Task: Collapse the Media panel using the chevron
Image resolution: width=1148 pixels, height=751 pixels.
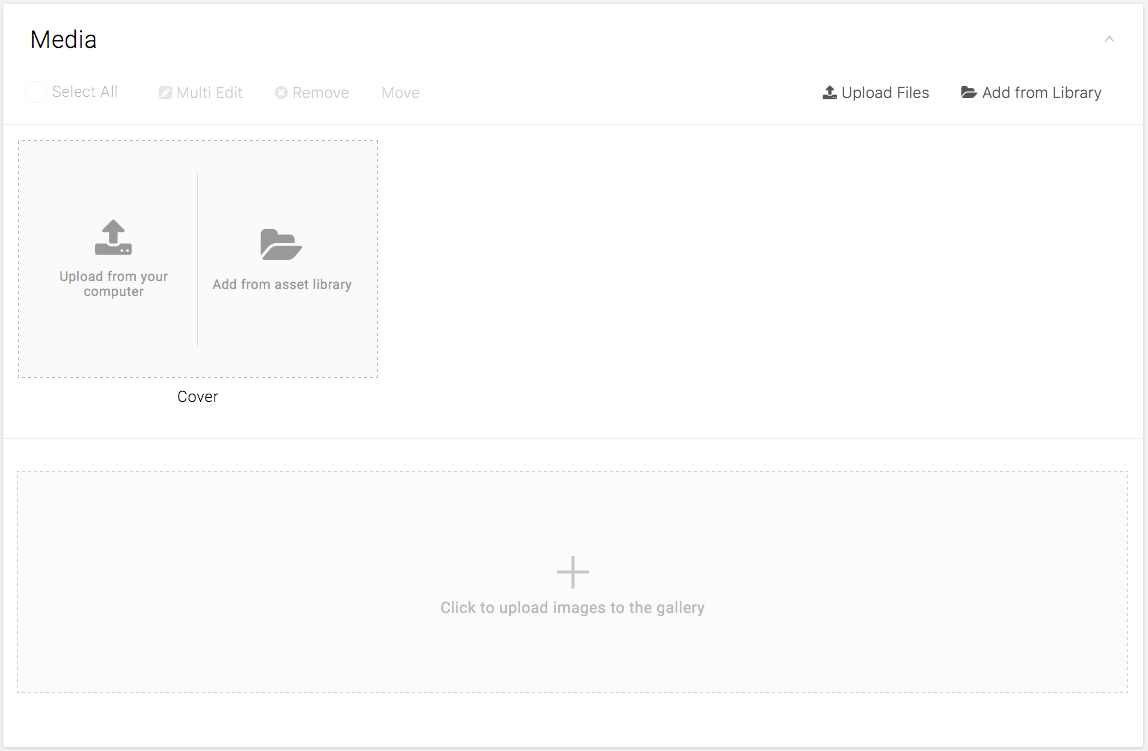Action: 1108,40
